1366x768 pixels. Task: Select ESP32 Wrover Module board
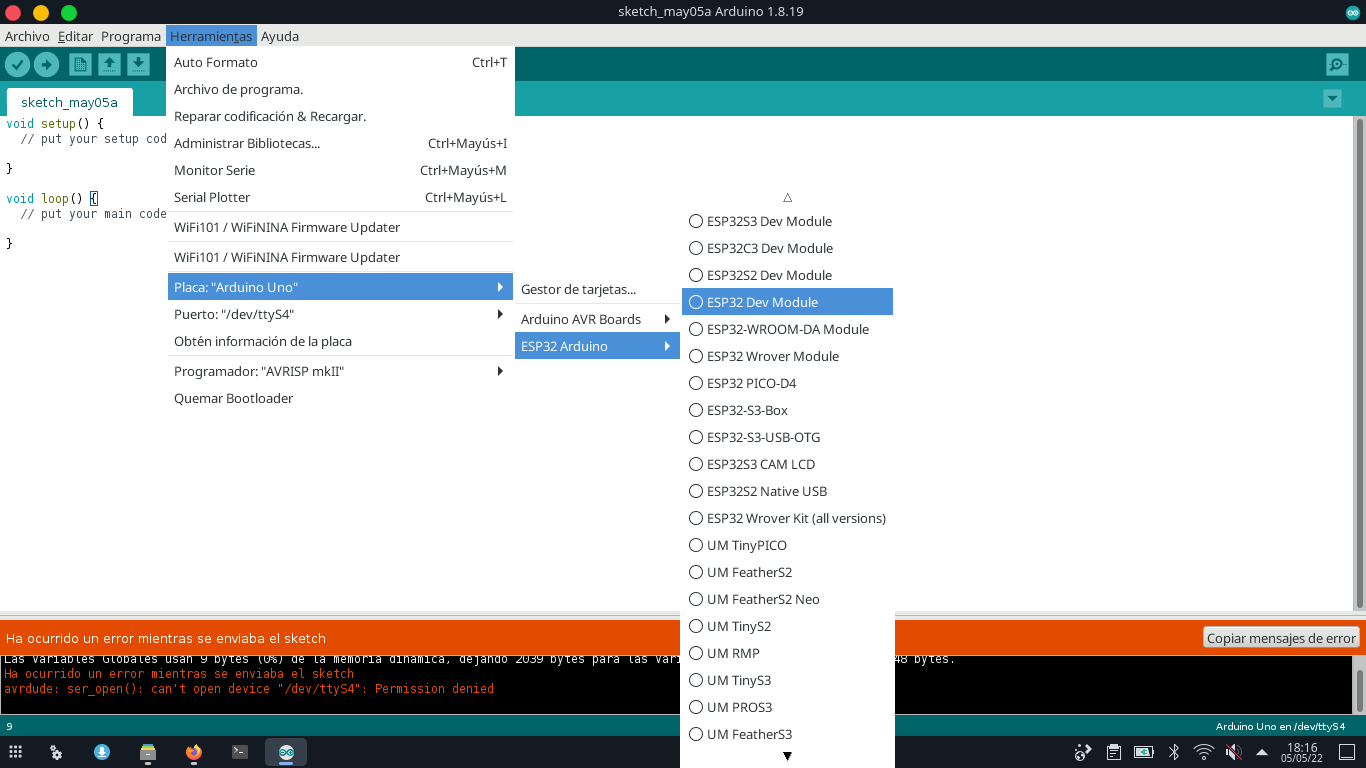(787, 356)
